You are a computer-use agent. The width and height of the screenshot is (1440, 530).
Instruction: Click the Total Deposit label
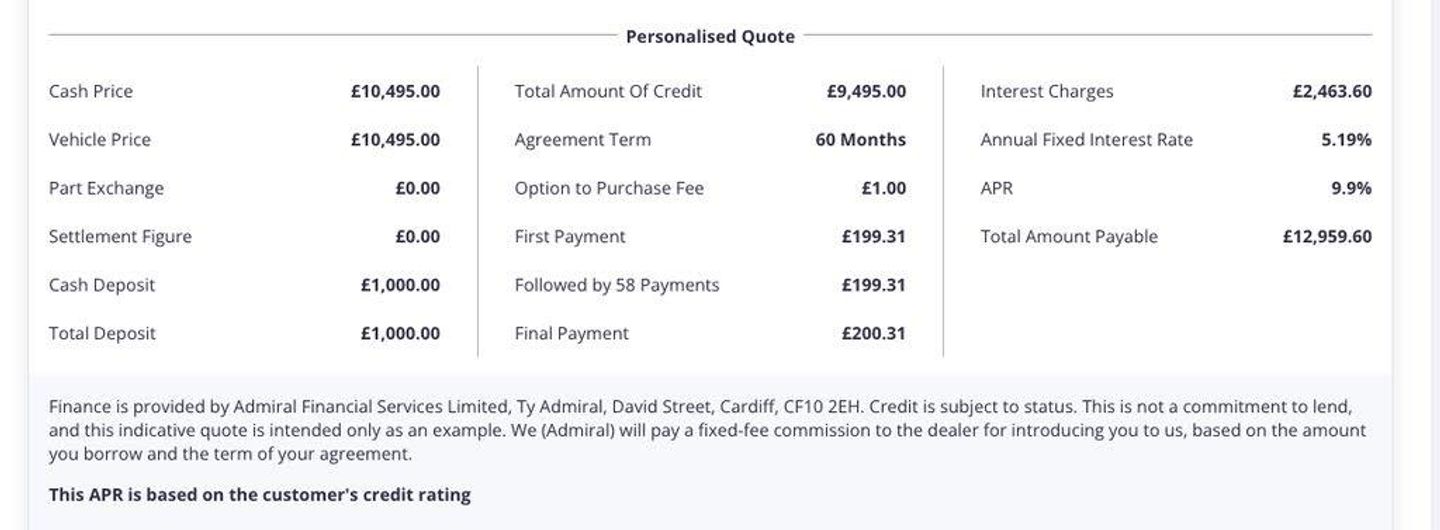(102, 334)
